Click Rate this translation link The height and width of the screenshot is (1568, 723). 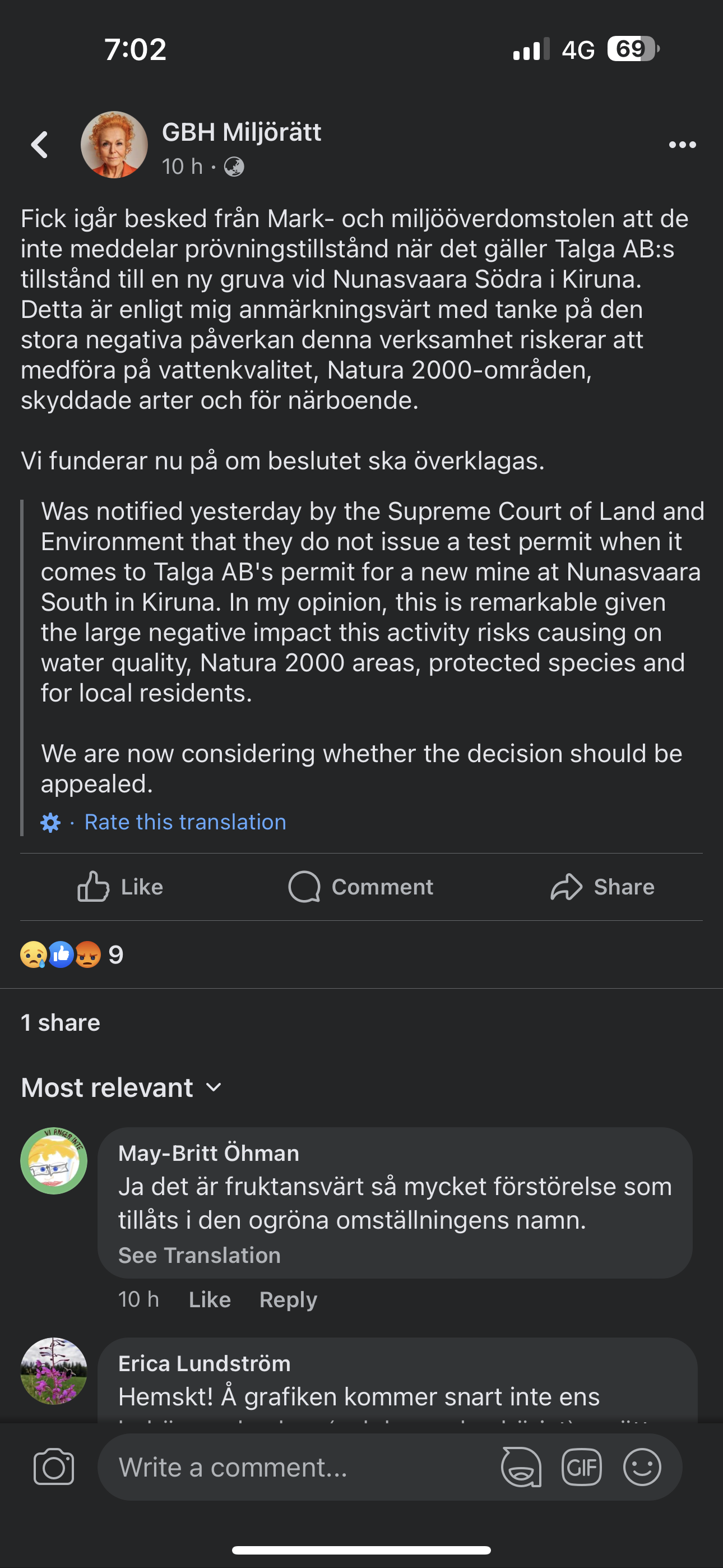pyautogui.click(x=185, y=822)
